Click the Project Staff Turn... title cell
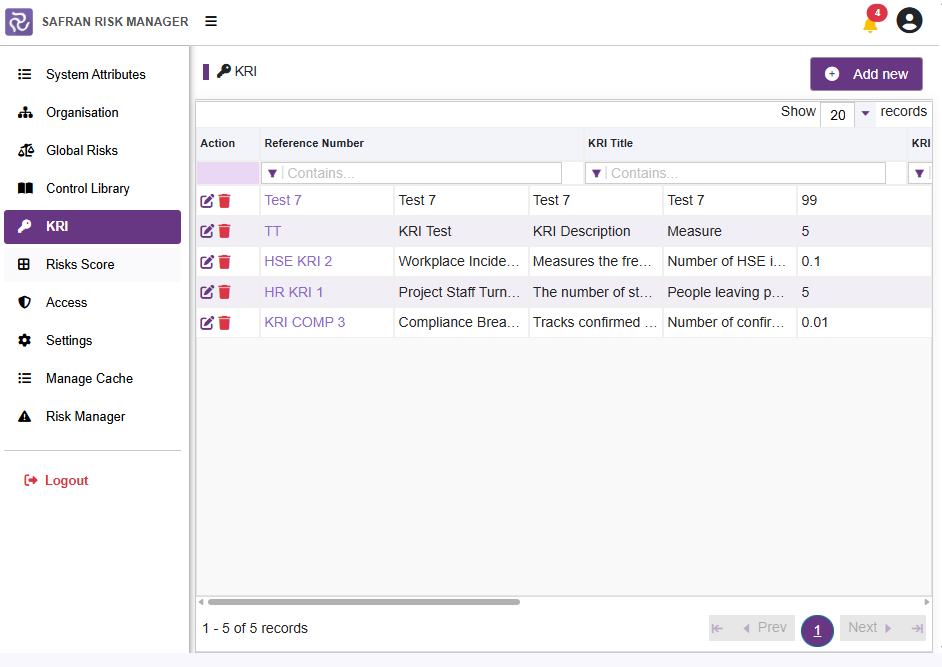The image size is (942, 667). tap(461, 292)
